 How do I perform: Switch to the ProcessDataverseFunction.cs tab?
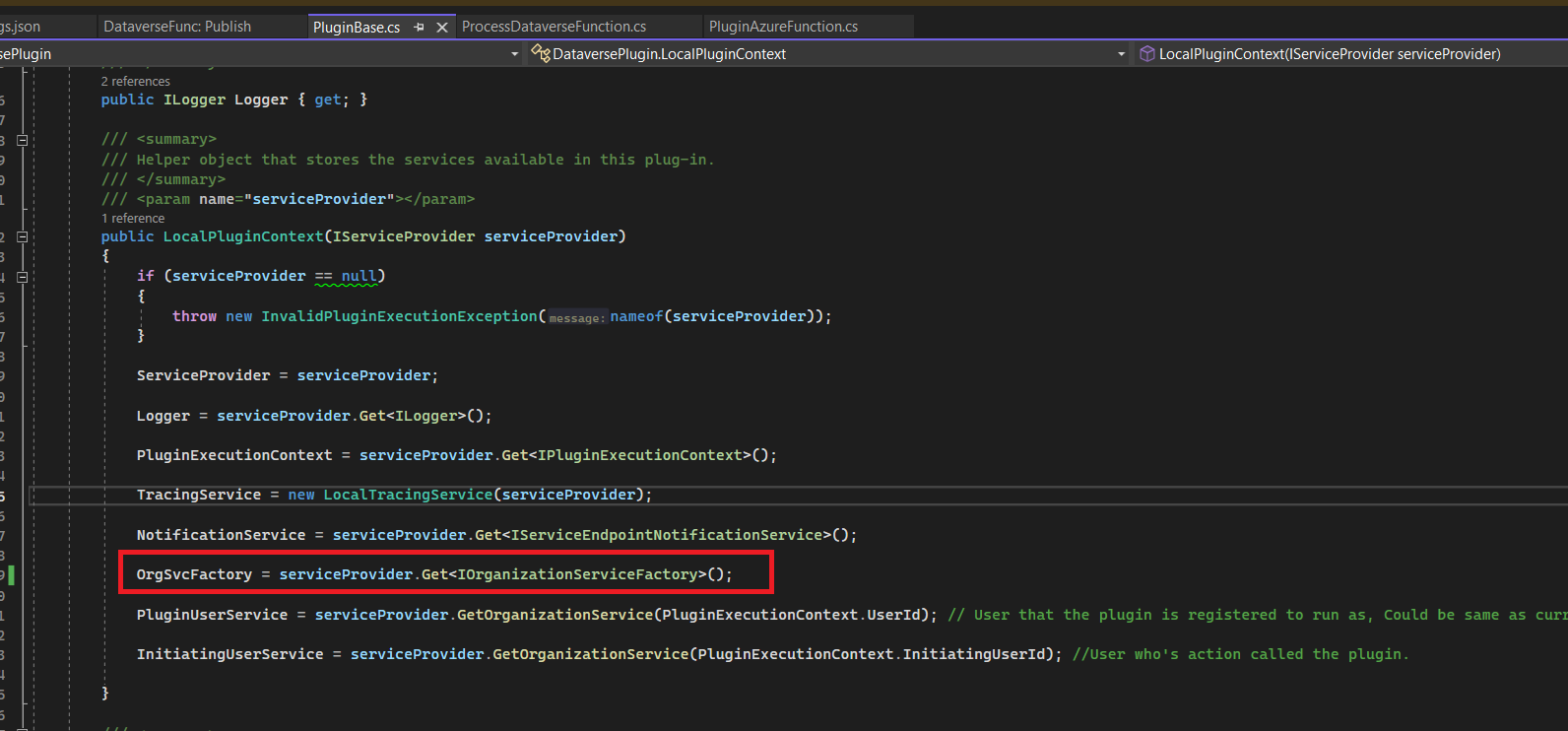click(x=554, y=27)
